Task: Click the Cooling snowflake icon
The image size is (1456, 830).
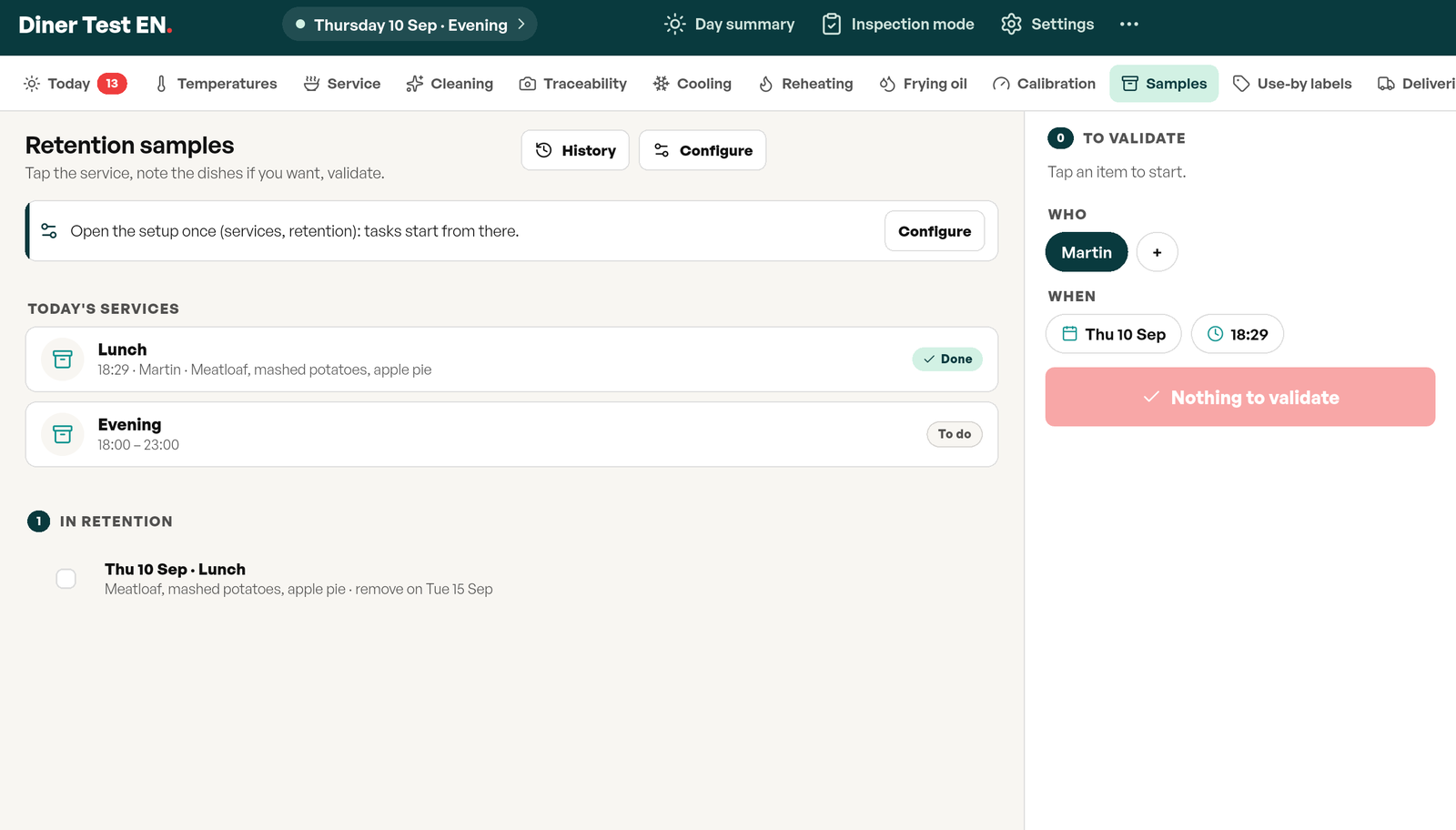Action: point(661,84)
